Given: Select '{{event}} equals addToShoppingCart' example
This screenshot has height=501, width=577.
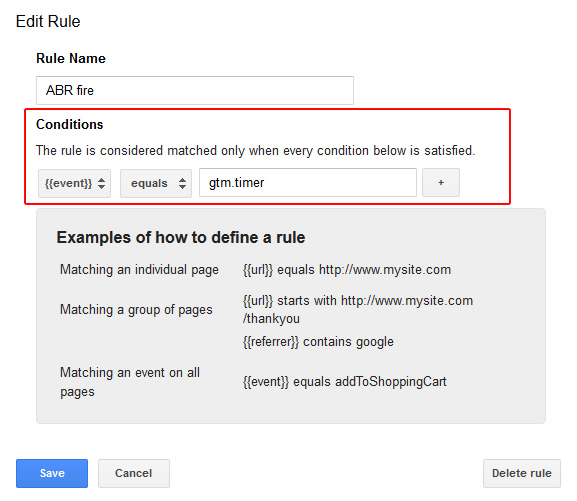Looking at the screenshot, I should [344, 382].
